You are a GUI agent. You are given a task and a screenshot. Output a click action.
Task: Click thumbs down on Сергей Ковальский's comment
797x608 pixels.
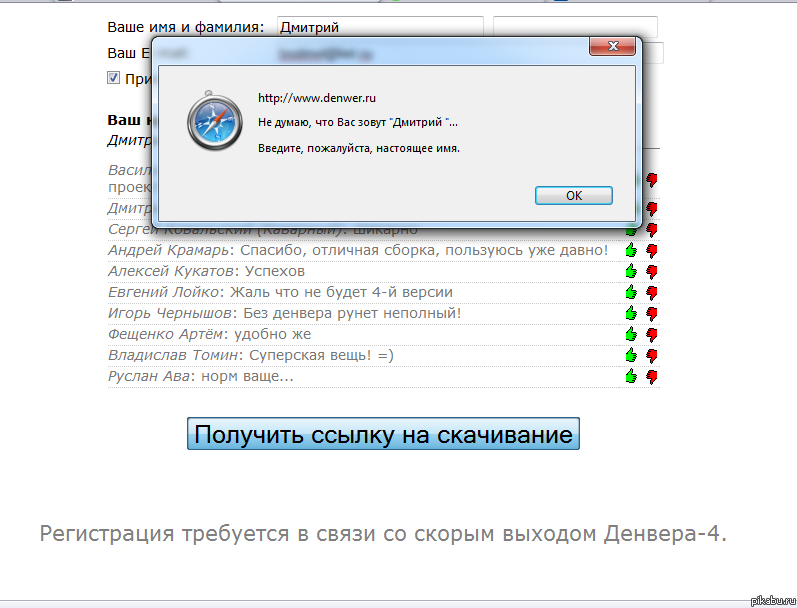[x=652, y=229]
